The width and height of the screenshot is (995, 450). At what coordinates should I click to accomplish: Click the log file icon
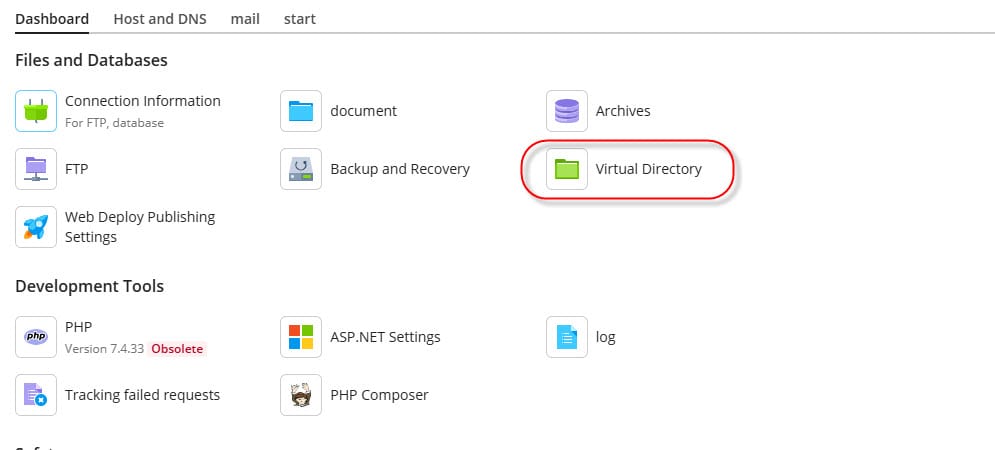click(x=567, y=337)
